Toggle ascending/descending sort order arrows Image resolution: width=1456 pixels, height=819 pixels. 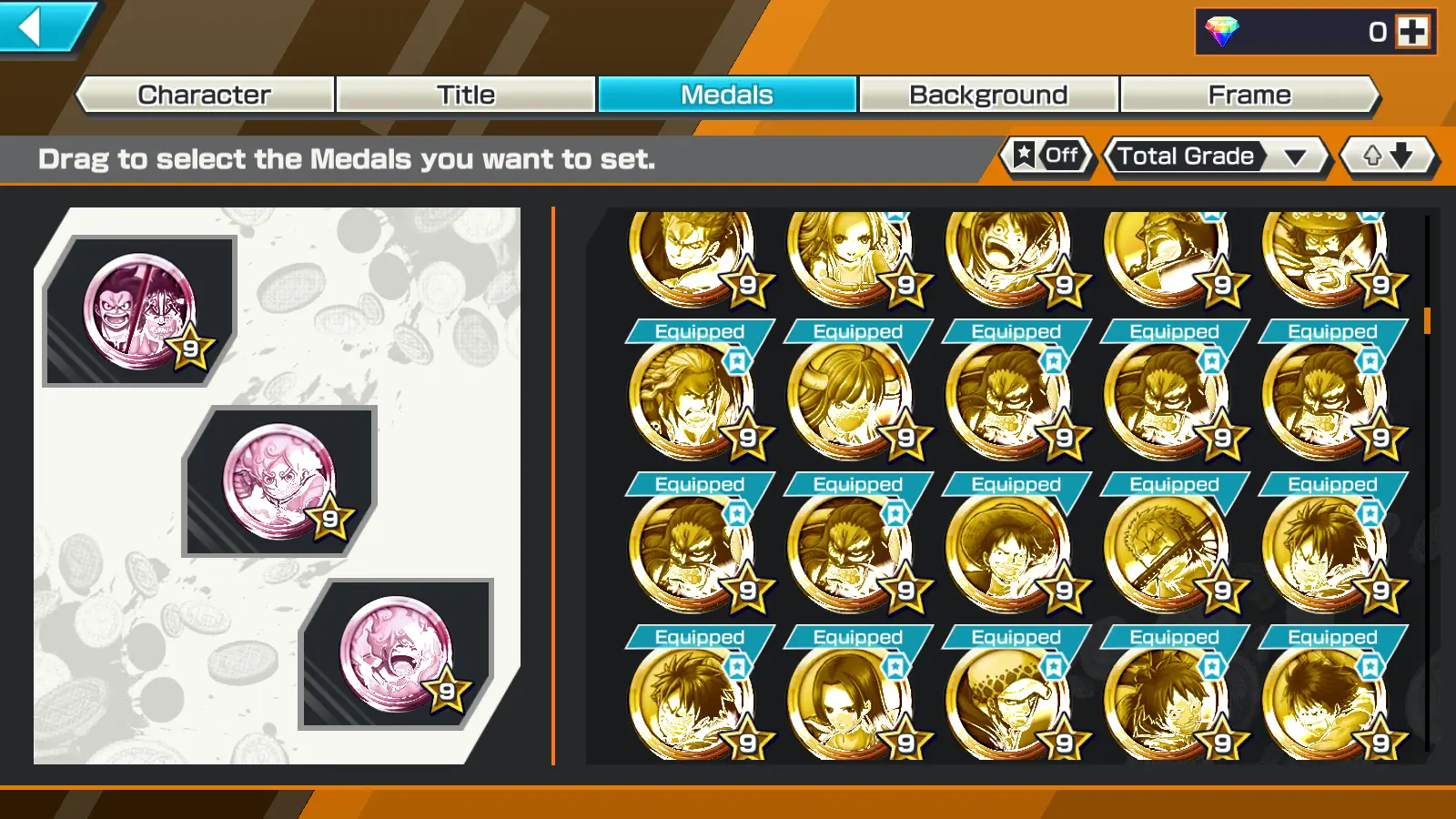1388,156
